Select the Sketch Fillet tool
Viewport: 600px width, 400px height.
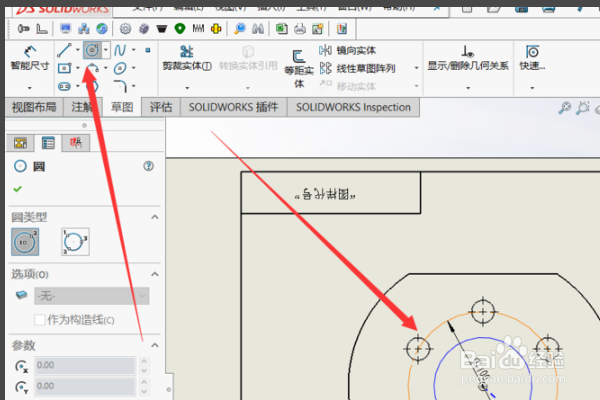point(120,87)
